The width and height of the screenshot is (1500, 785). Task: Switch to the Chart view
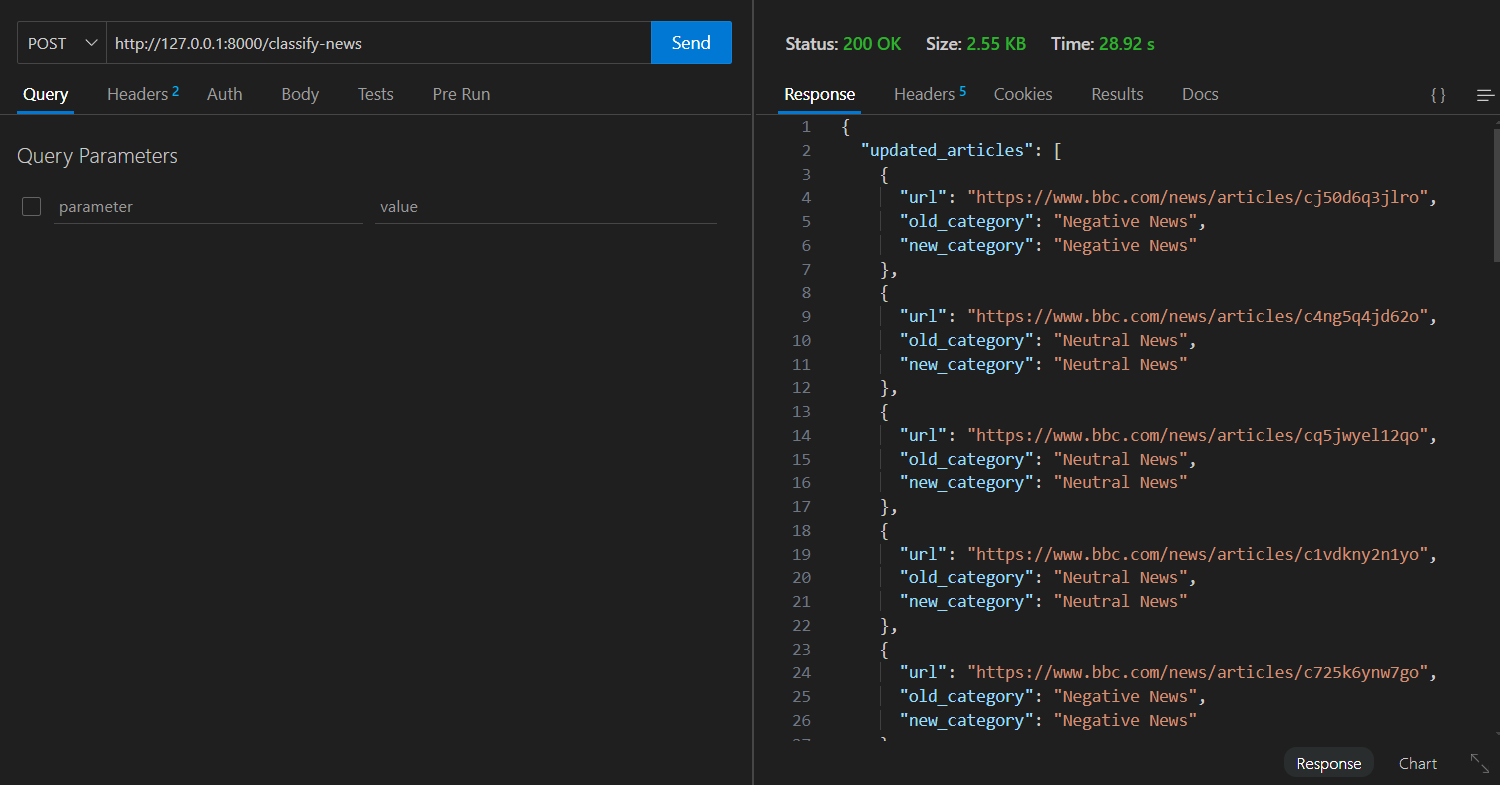(x=1418, y=763)
